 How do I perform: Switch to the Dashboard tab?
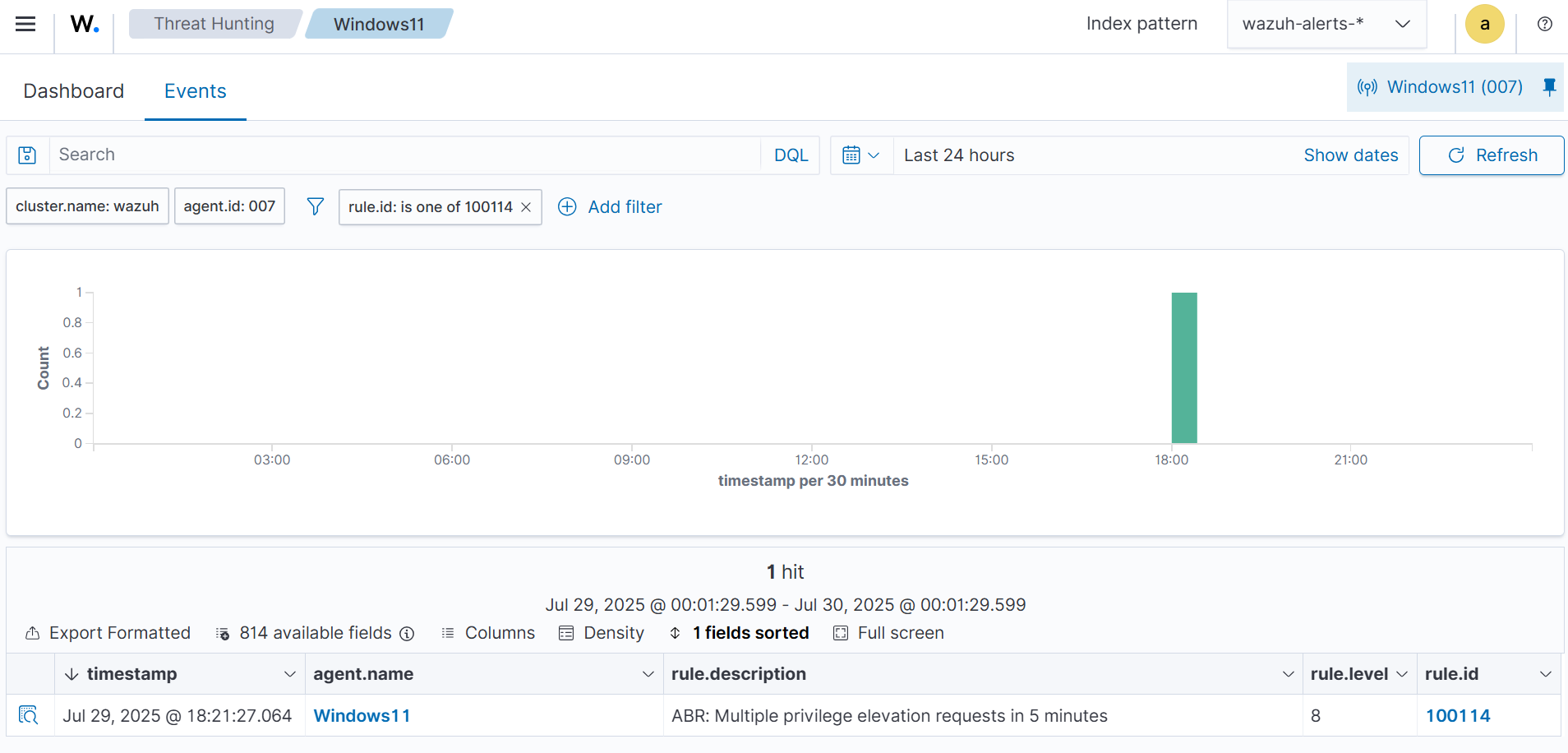pyautogui.click(x=74, y=91)
